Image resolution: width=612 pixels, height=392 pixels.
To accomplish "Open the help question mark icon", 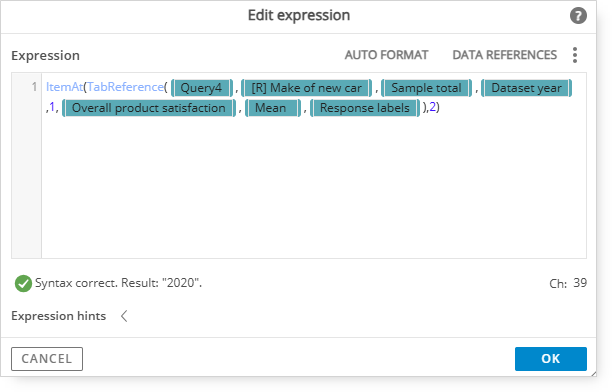I will click(x=578, y=16).
